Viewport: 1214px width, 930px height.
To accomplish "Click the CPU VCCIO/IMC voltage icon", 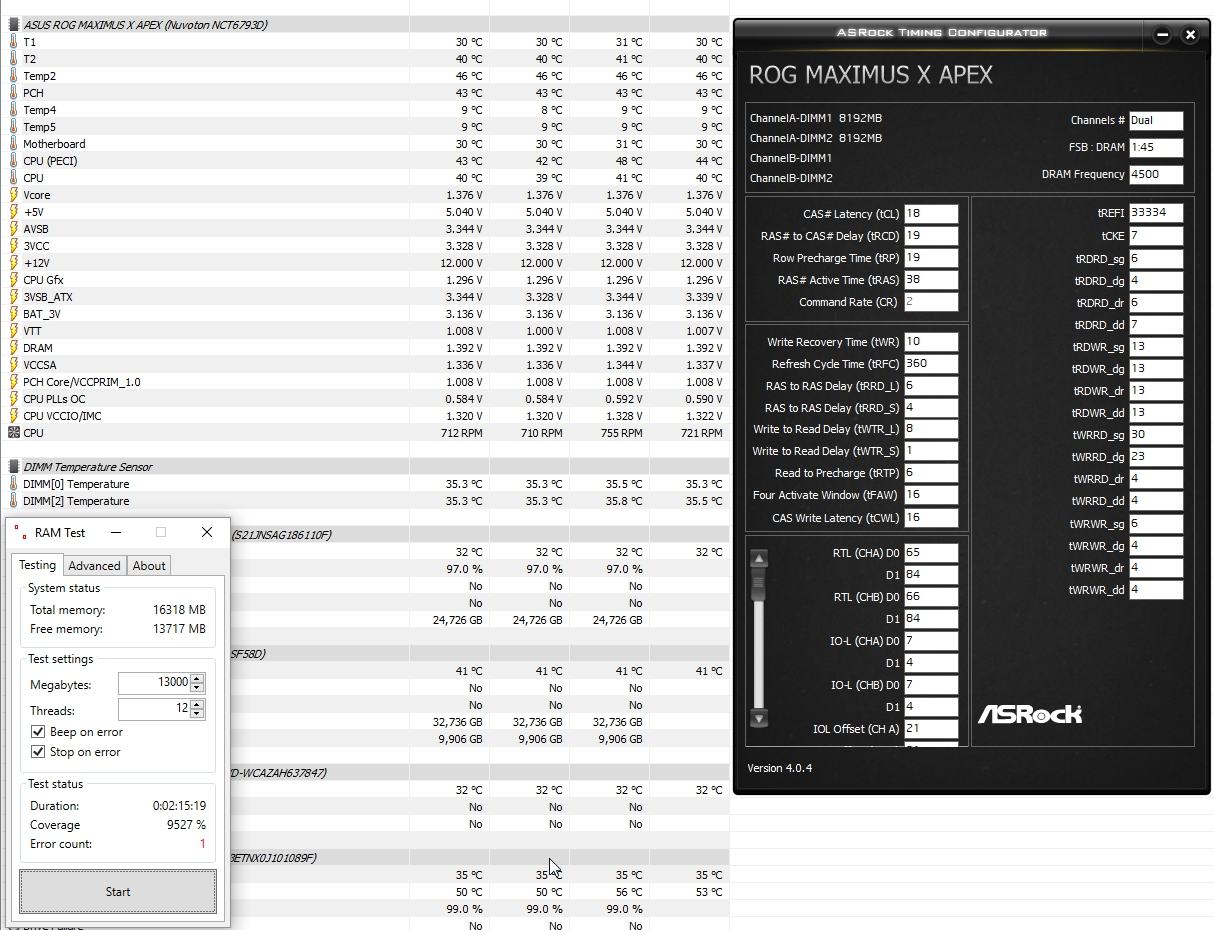I will 13,416.
